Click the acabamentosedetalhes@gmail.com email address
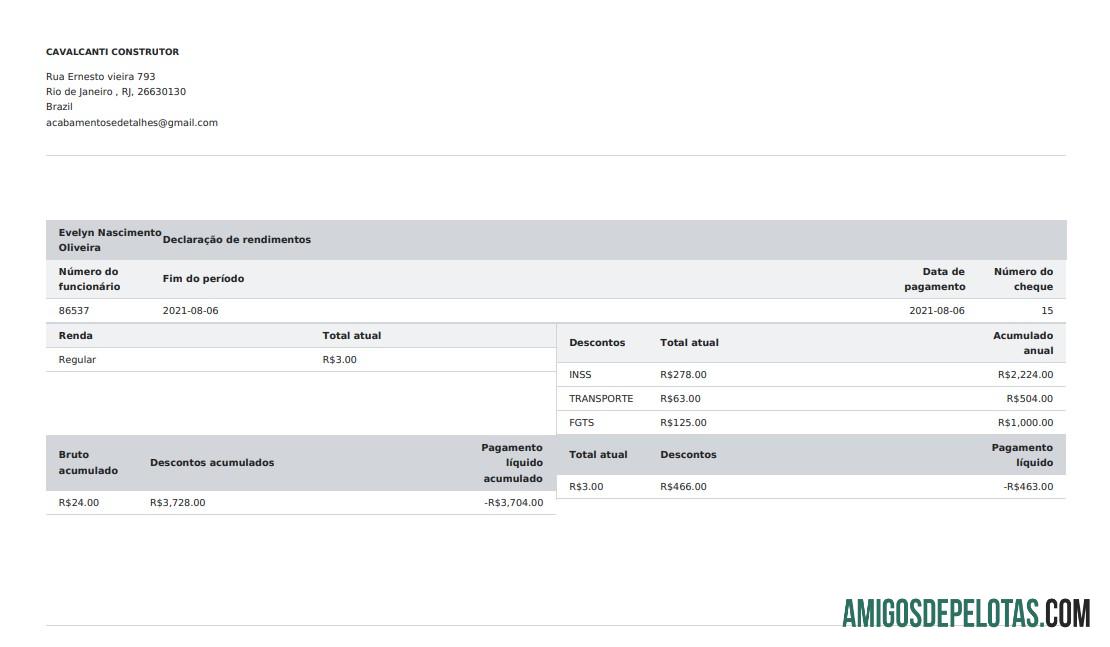Image resolution: width=1110 pixels, height=647 pixels. (131, 123)
